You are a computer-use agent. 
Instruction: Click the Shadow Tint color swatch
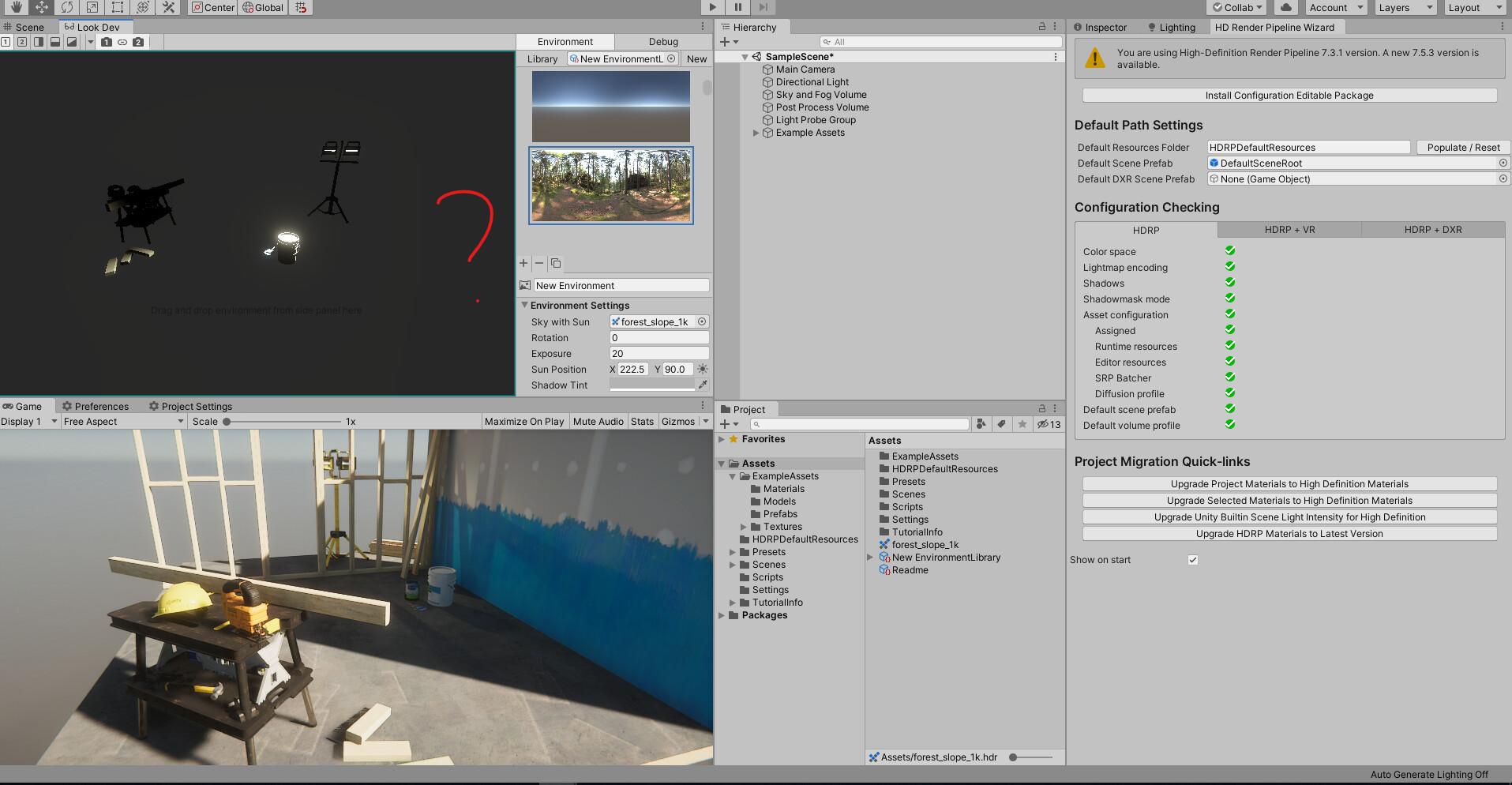point(652,385)
